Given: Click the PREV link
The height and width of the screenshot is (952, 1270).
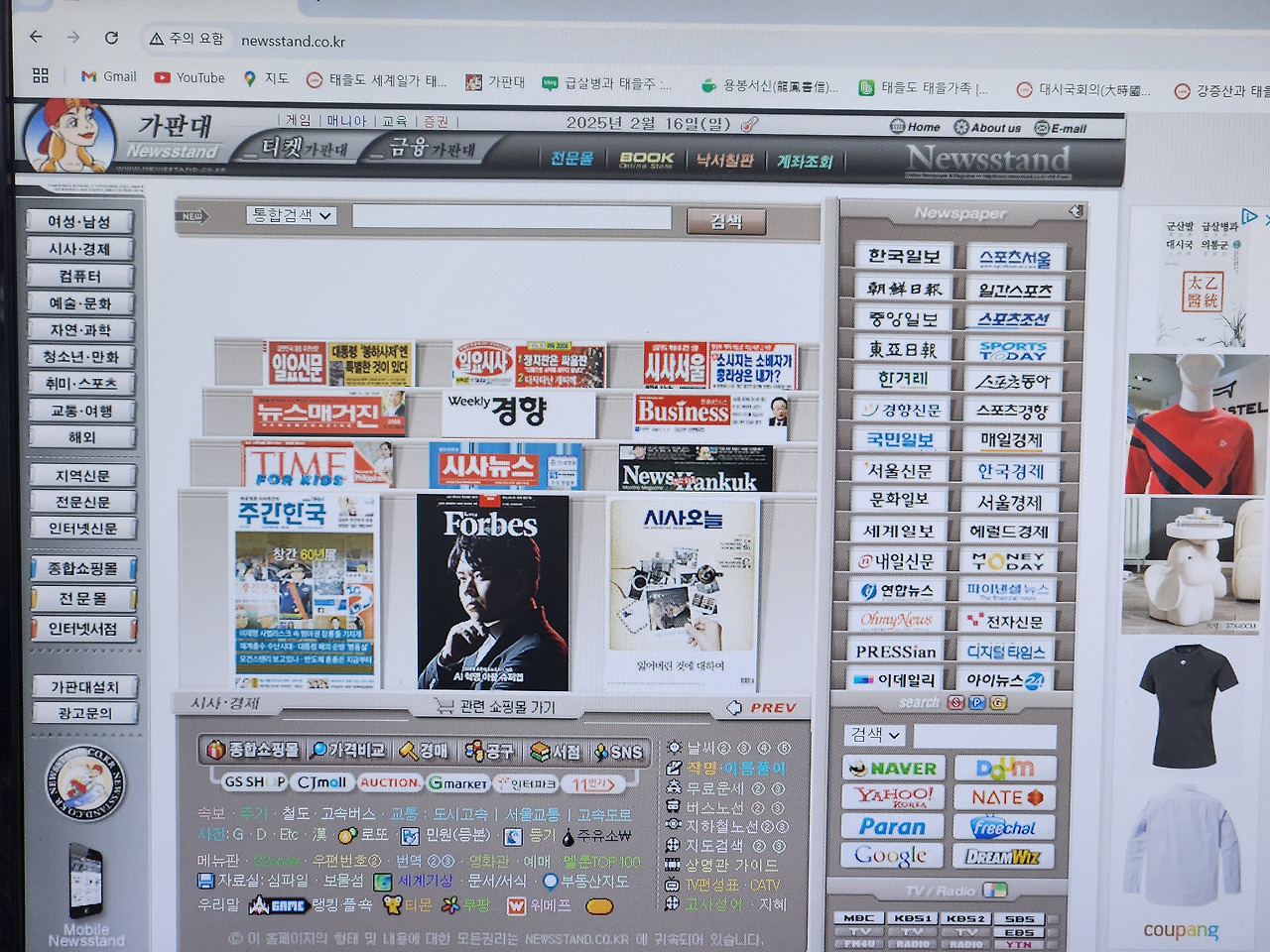Looking at the screenshot, I should pos(762,707).
